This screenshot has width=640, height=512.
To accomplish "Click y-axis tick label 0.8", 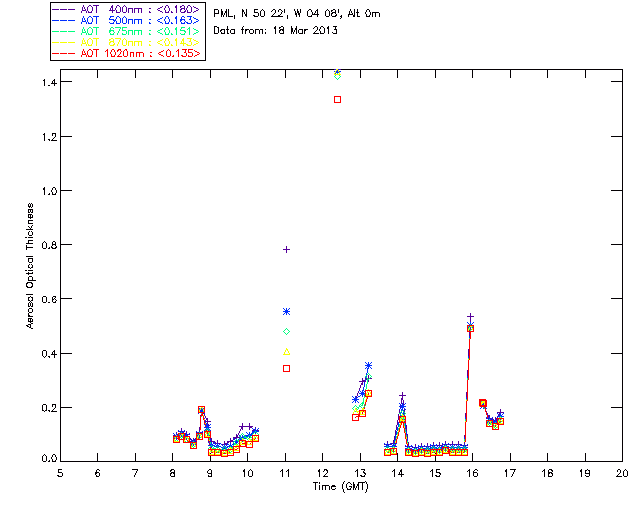I will coord(49,245).
